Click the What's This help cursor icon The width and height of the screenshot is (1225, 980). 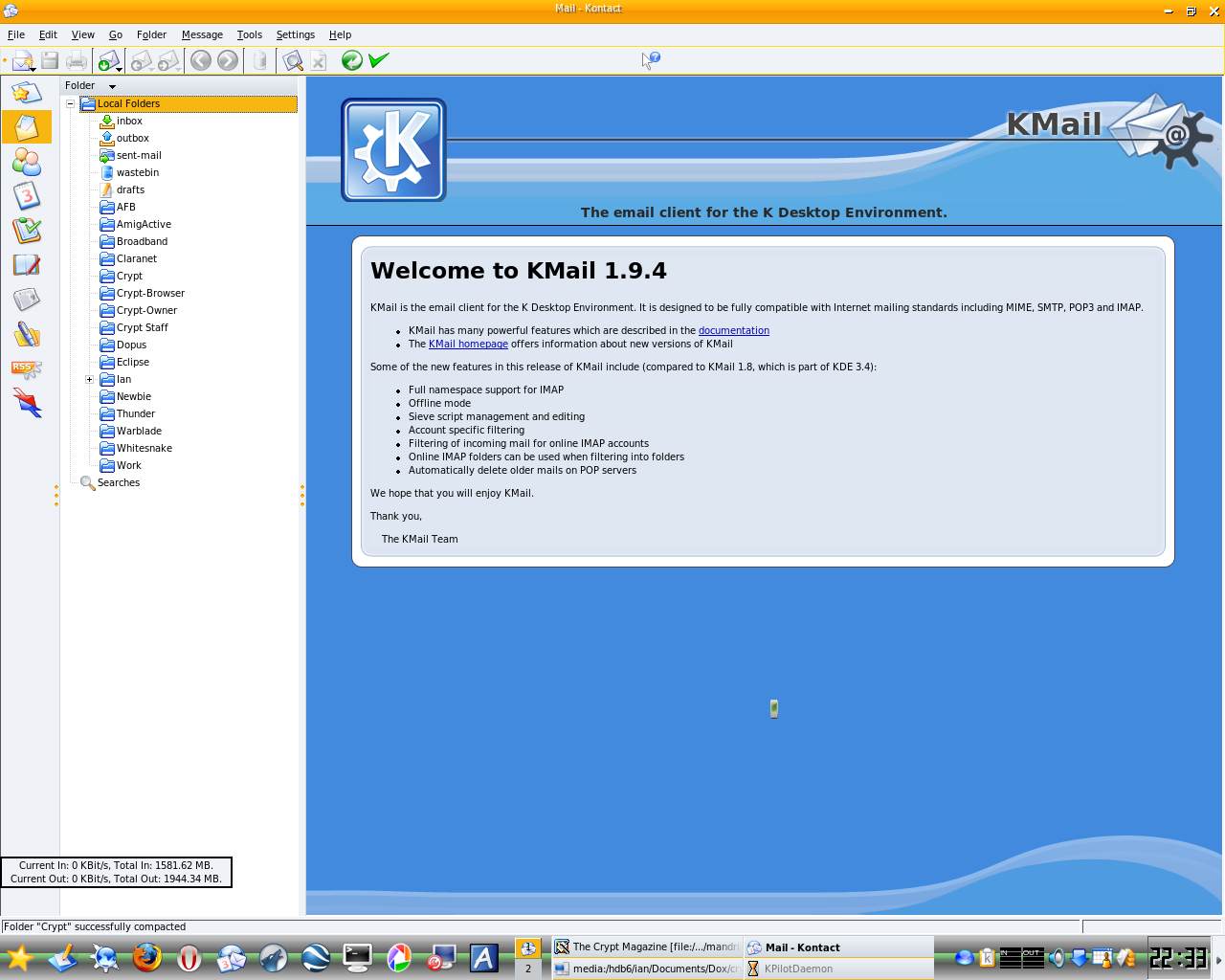651,60
